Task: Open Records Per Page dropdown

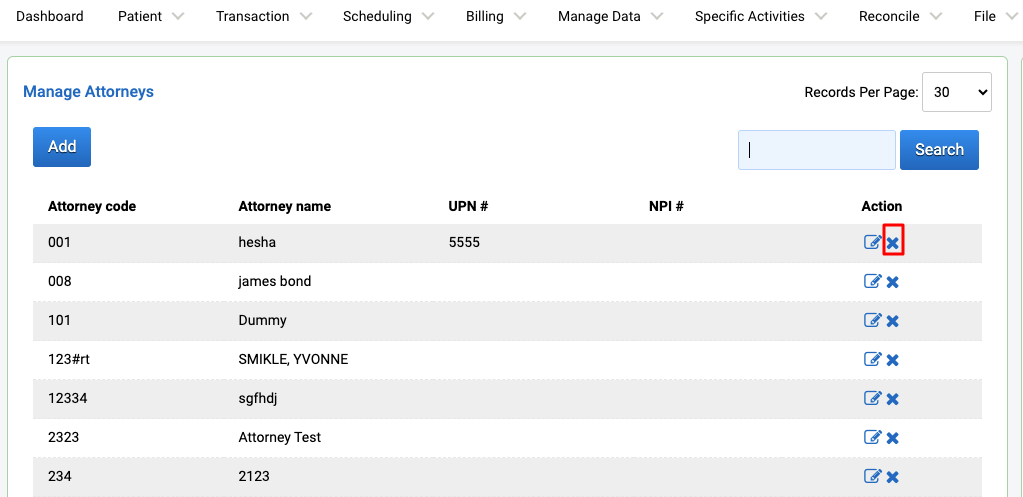Action: click(956, 92)
